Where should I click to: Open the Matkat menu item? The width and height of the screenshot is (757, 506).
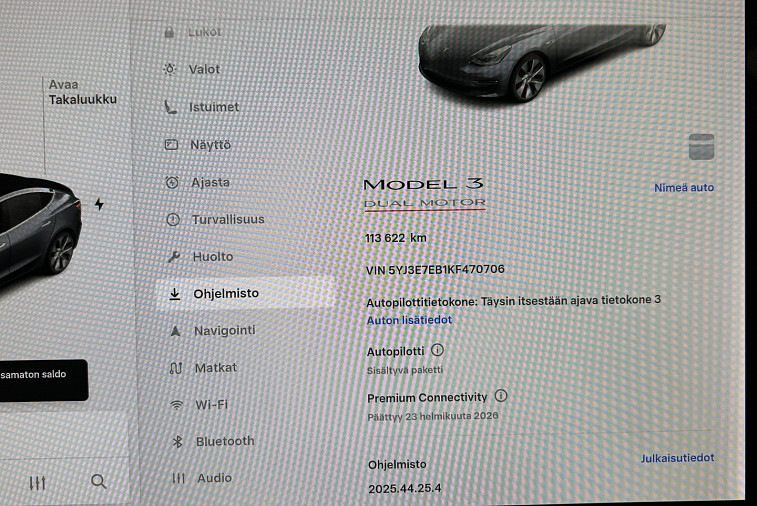pos(216,367)
